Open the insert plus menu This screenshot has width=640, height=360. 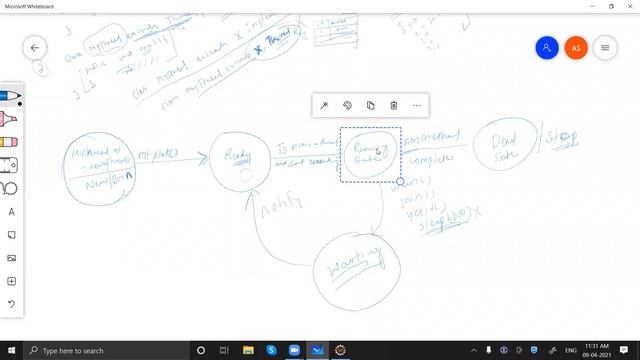click(11, 281)
